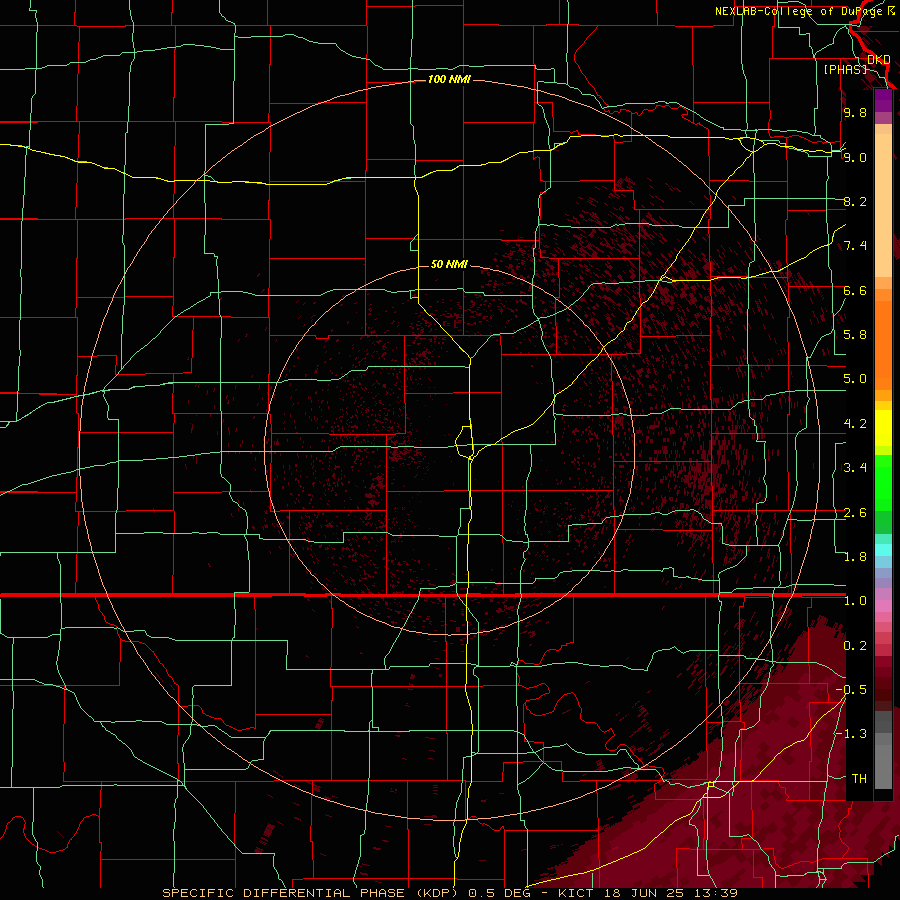This screenshot has width=900, height=900.
Task: Click the 3.4 value on color scale
Action: click(855, 468)
